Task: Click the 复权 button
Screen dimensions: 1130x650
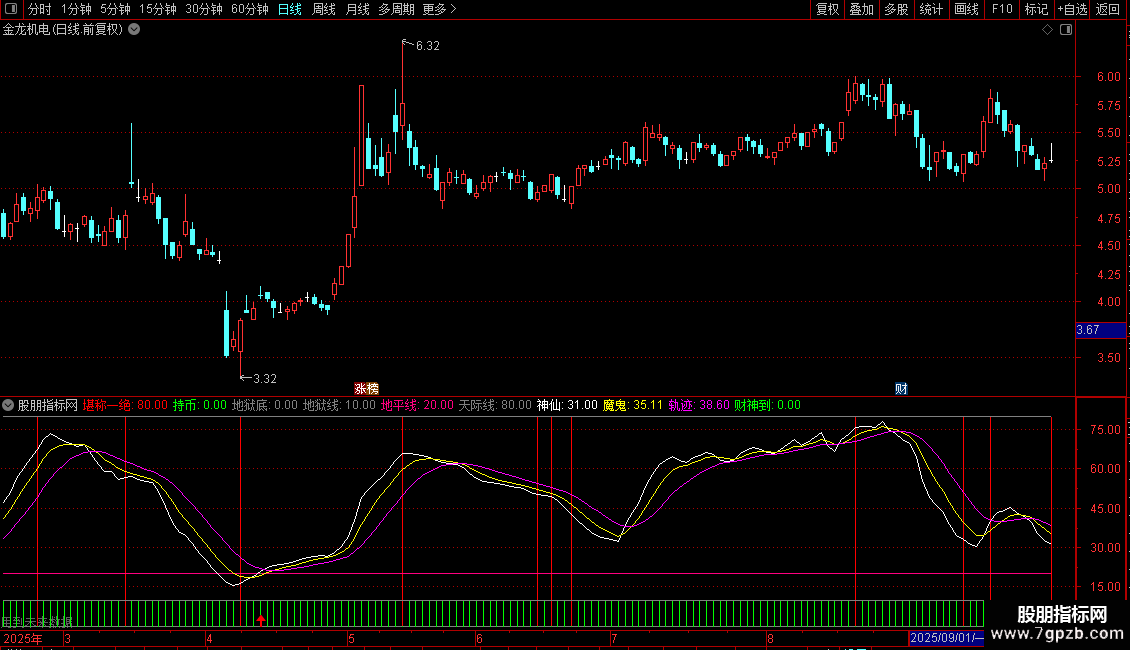Action: click(827, 10)
